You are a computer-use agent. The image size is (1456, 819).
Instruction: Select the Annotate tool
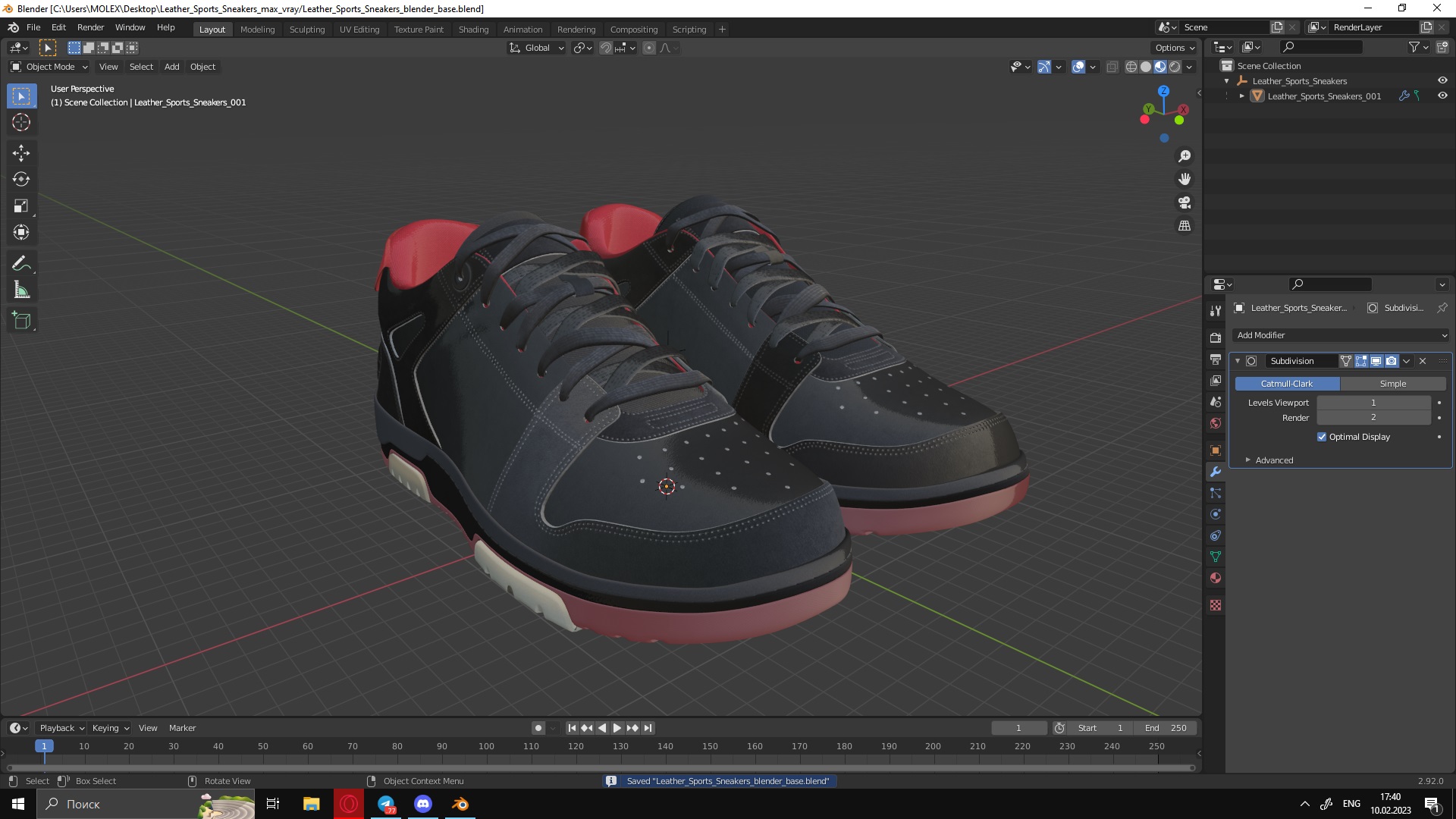tap(21, 264)
